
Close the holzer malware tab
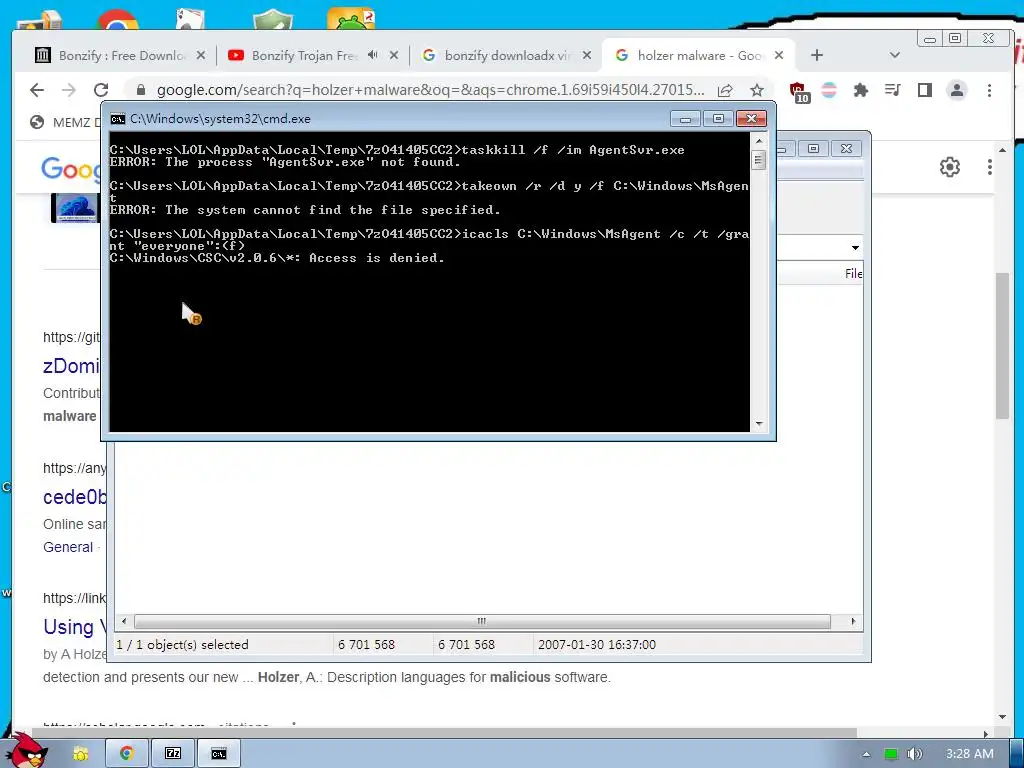[x=778, y=56]
